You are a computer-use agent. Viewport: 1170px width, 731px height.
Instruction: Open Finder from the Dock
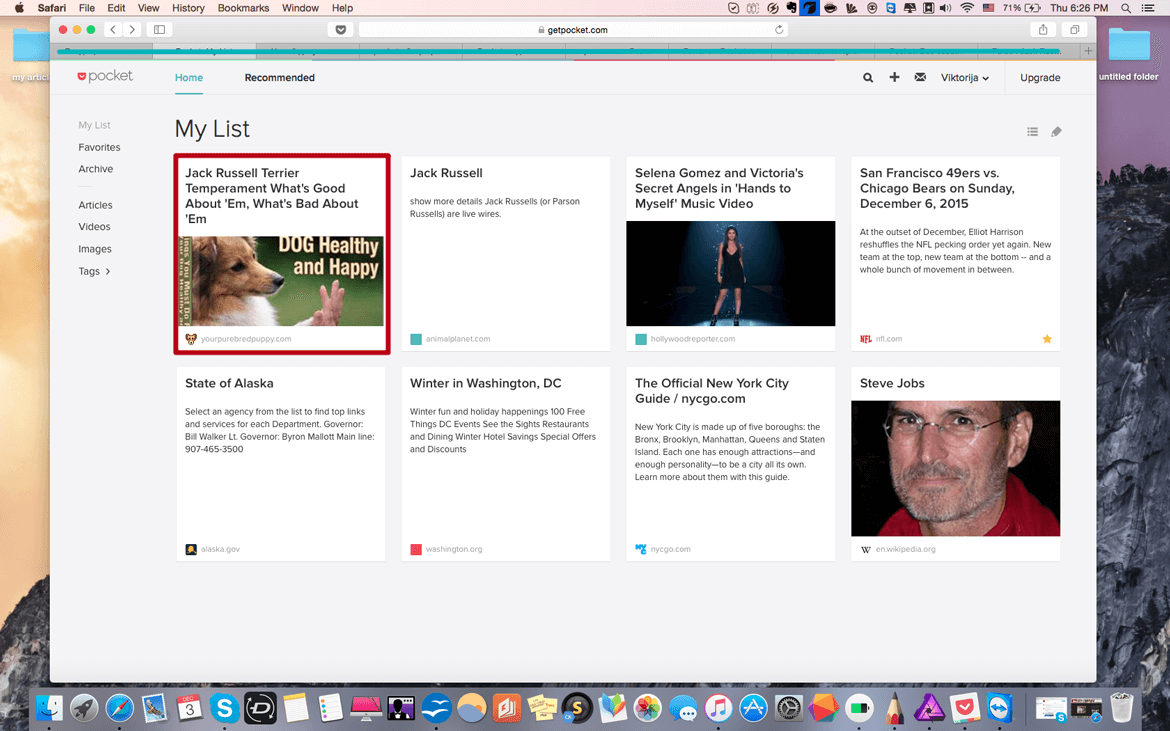[x=49, y=707]
